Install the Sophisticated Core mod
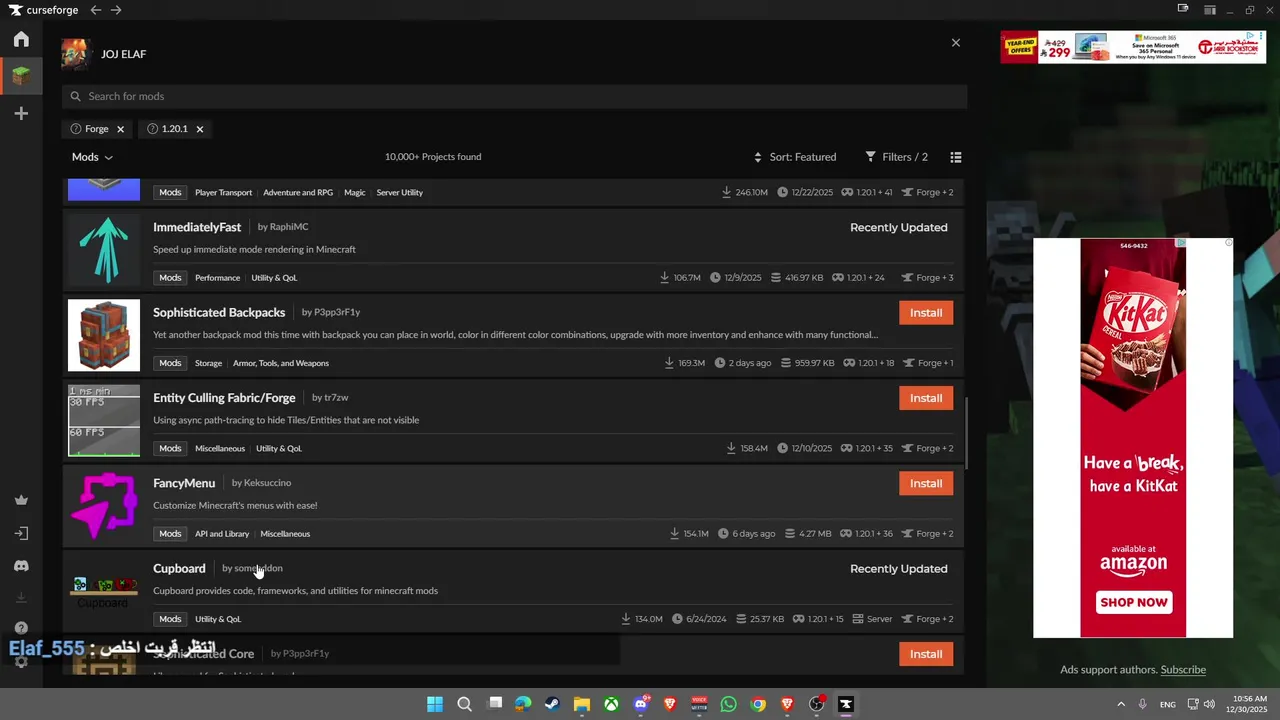The width and height of the screenshot is (1280, 720). pyautogui.click(x=926, y=654)
